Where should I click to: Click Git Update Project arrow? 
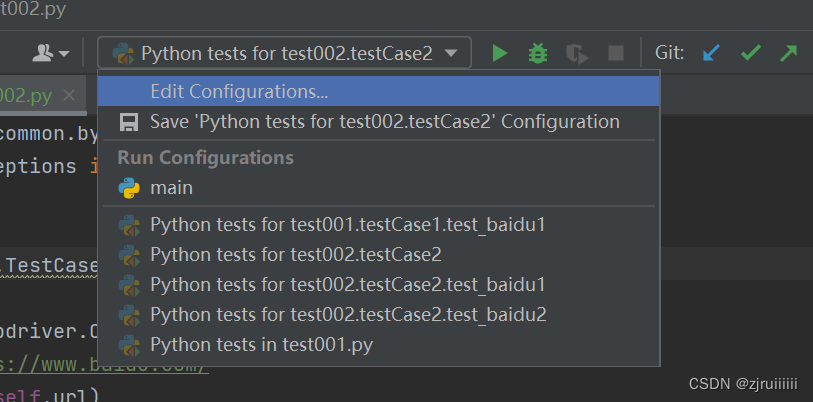pyautogui.click(x=711, y=53)
